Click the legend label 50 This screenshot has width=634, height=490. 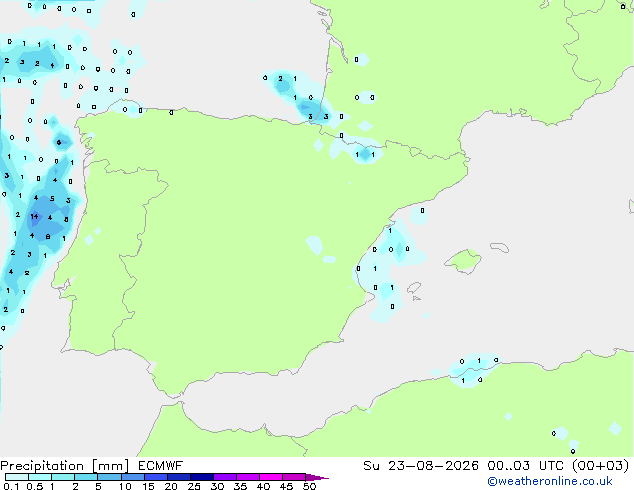[x=309, y=486]
